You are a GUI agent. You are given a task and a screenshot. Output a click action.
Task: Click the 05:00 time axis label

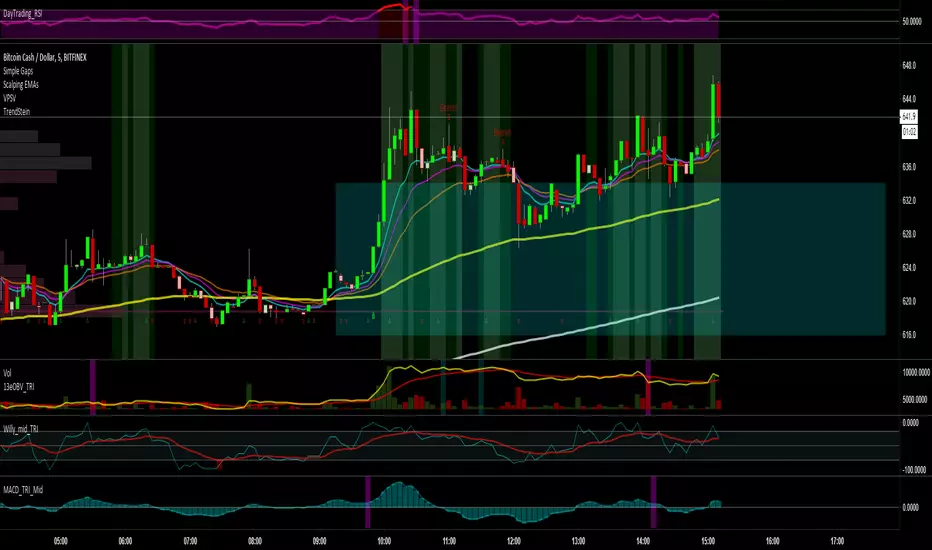61,541
